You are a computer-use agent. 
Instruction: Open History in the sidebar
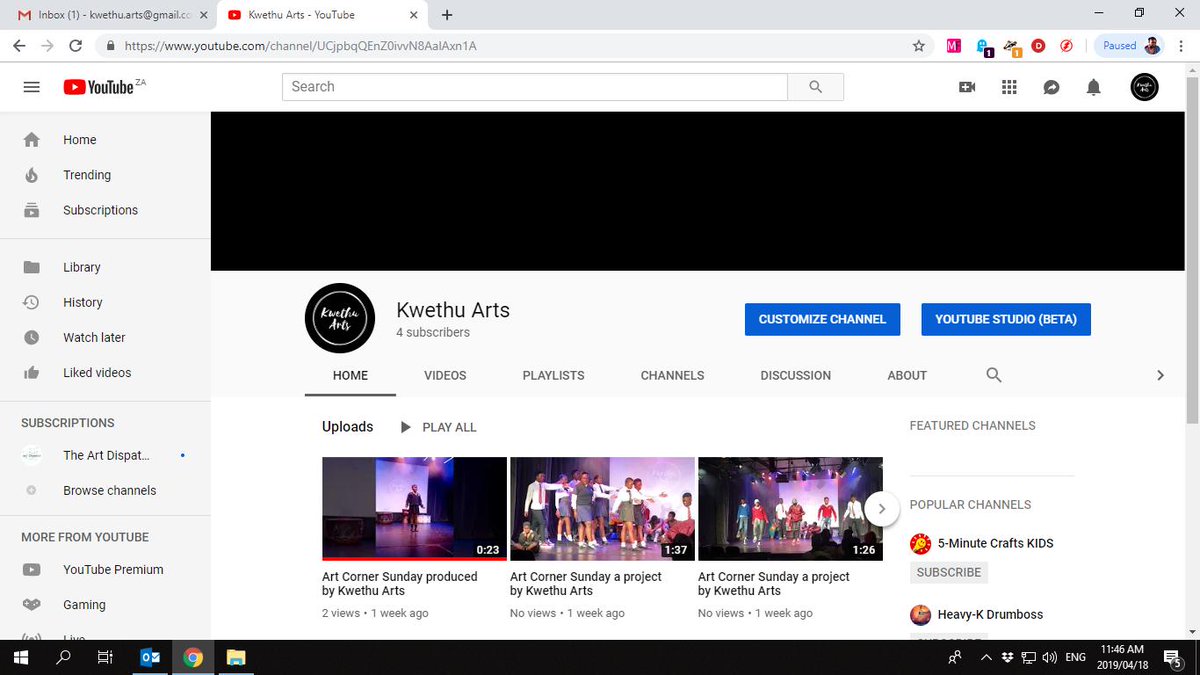pyautogui.click(x=105, y=302)
